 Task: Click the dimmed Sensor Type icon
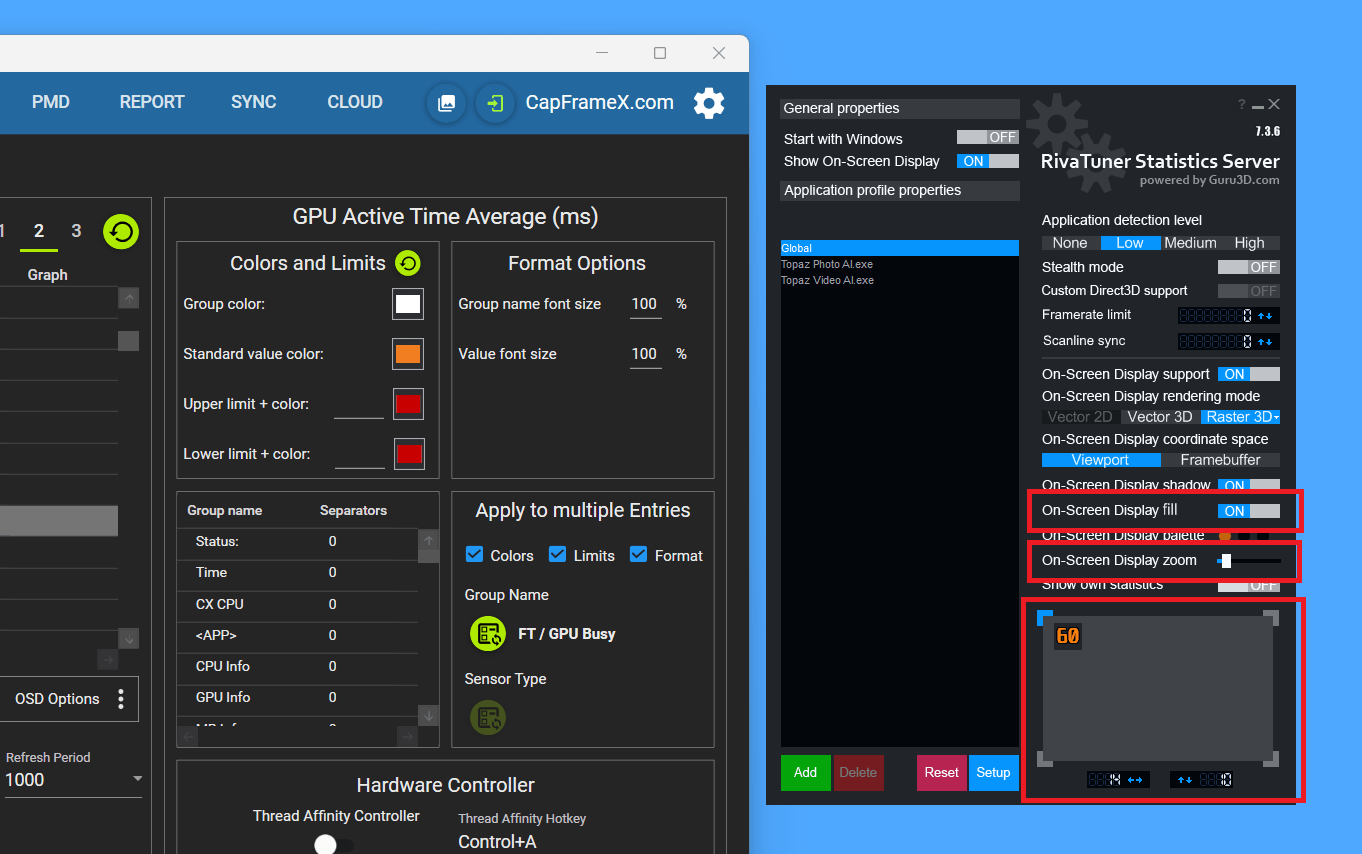tap(488, 717)
